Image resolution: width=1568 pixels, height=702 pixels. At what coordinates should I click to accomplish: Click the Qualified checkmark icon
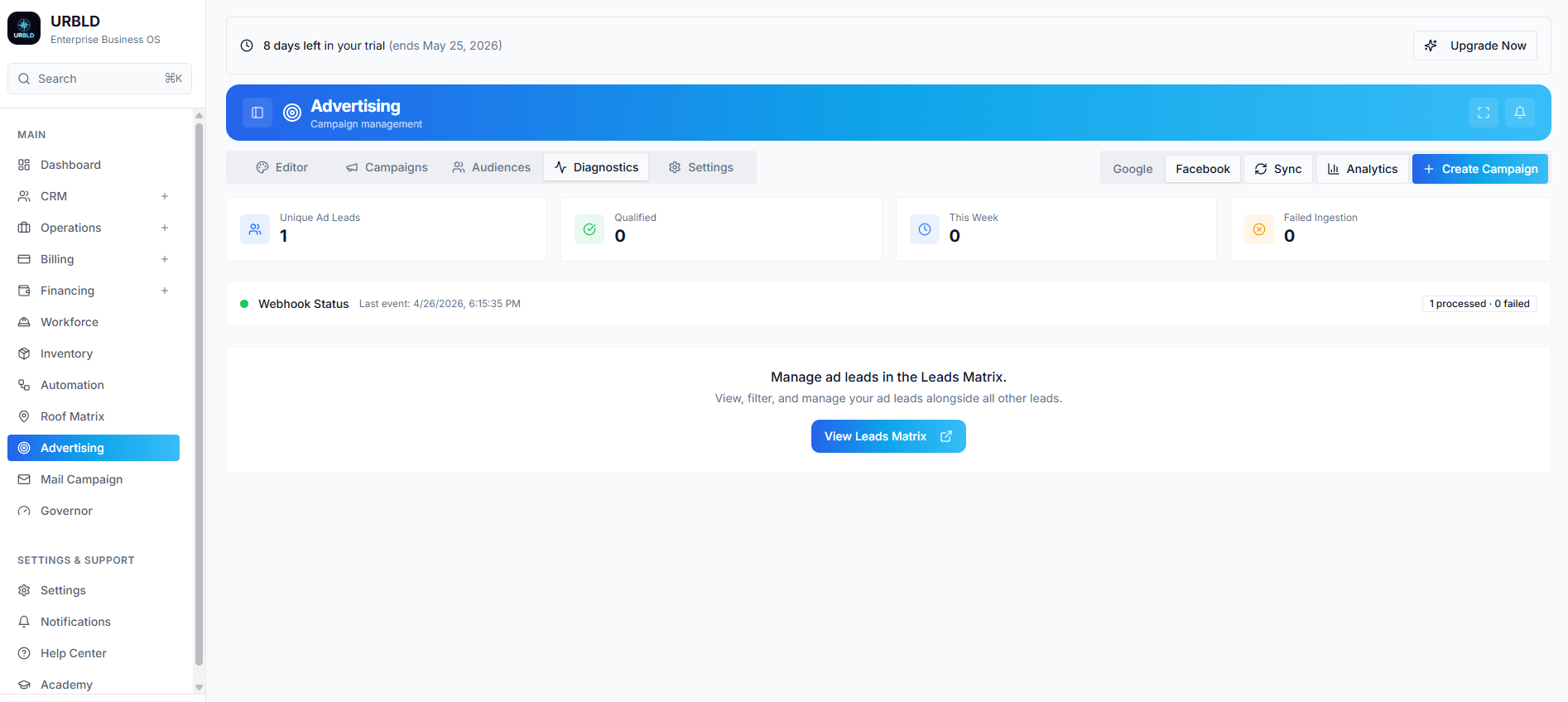pos(589,229)
